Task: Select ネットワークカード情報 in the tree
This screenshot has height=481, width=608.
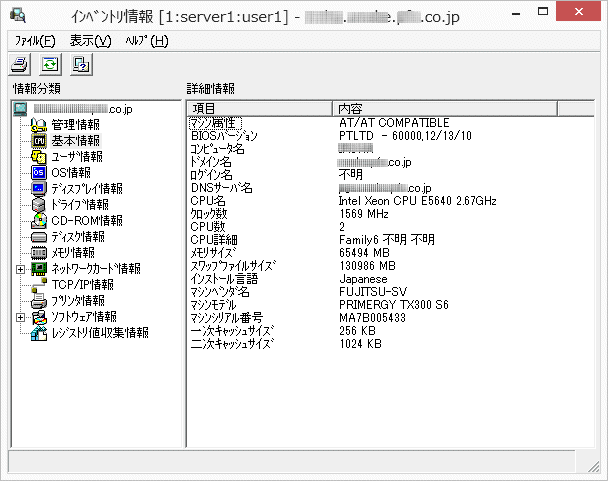Action: [x=96, y=268]
